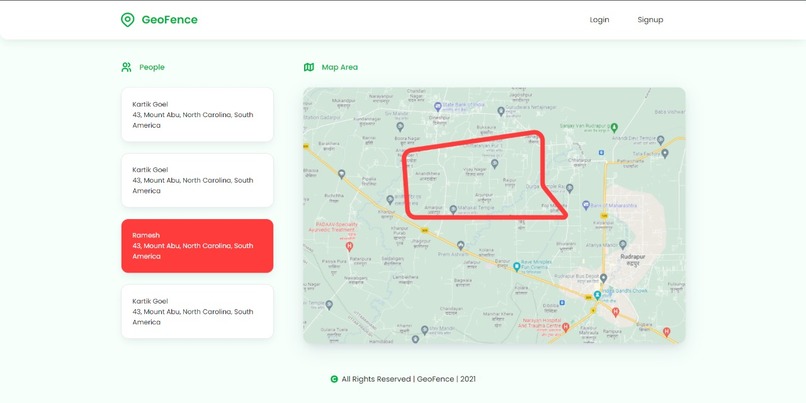Click the Bank of Maharashtra pin

point(585,205)
